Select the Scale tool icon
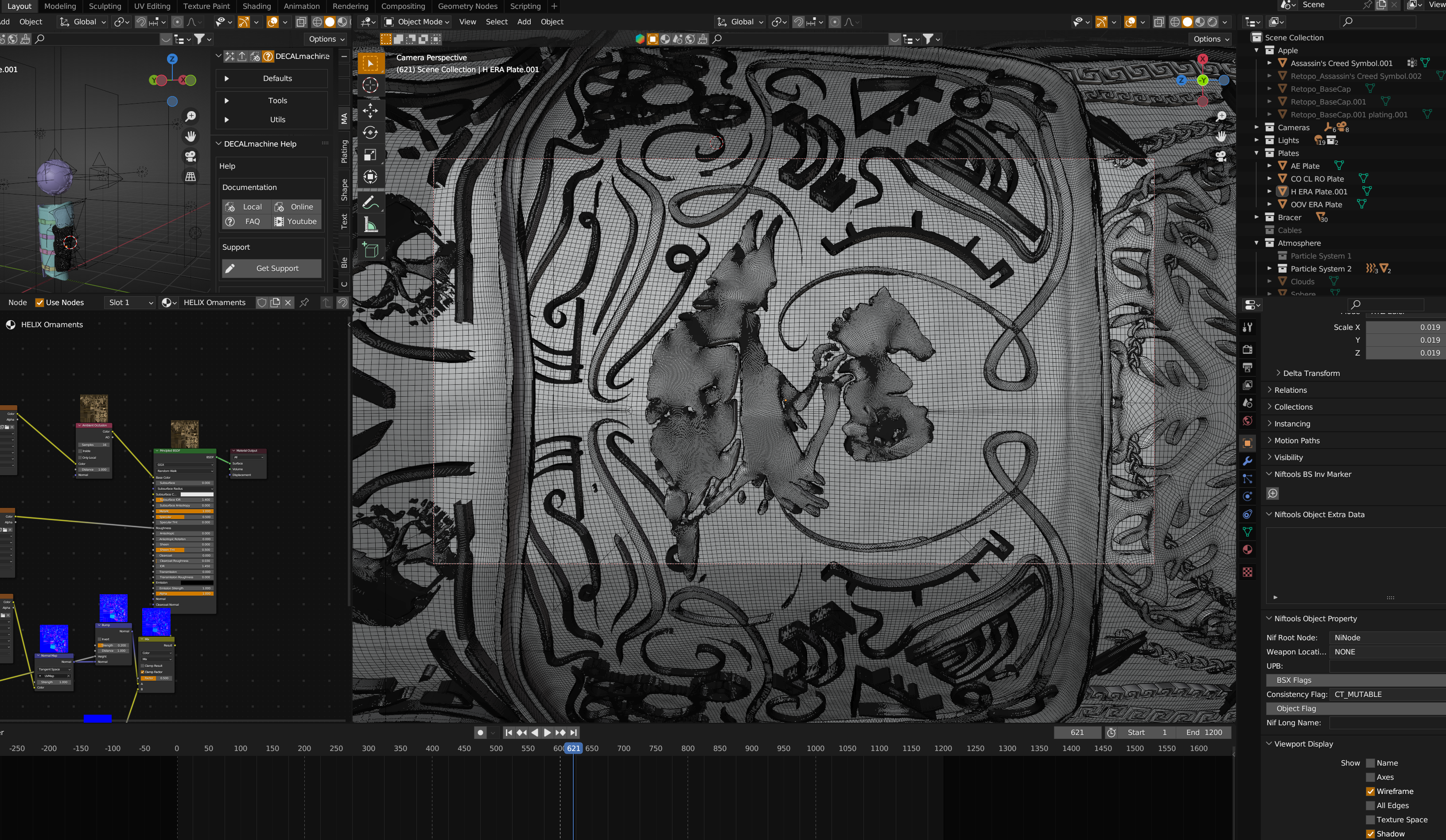 pyautogui.click(x=370, y=155)
